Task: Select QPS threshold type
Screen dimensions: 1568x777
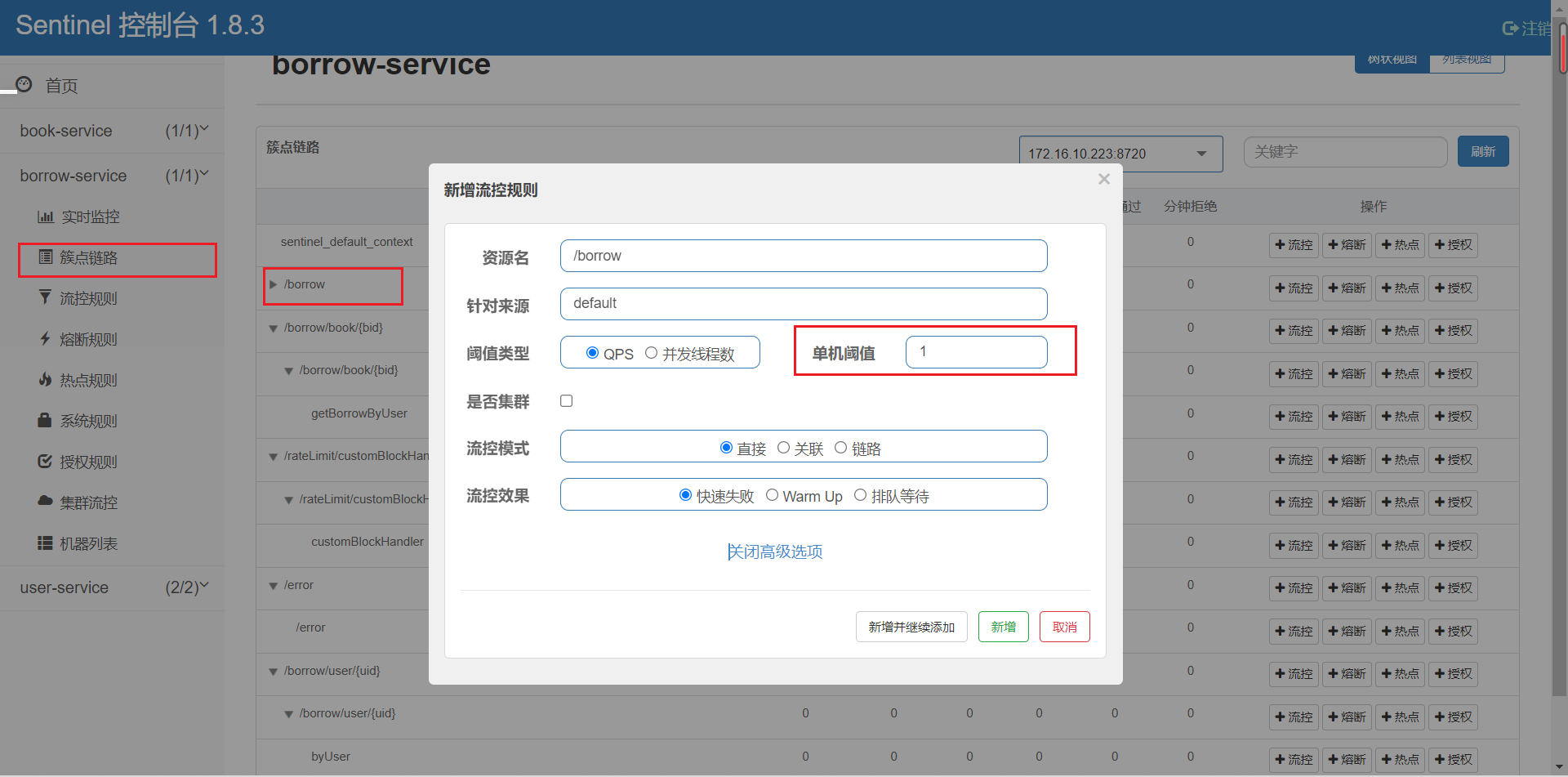Action: (x=592, y=353)
